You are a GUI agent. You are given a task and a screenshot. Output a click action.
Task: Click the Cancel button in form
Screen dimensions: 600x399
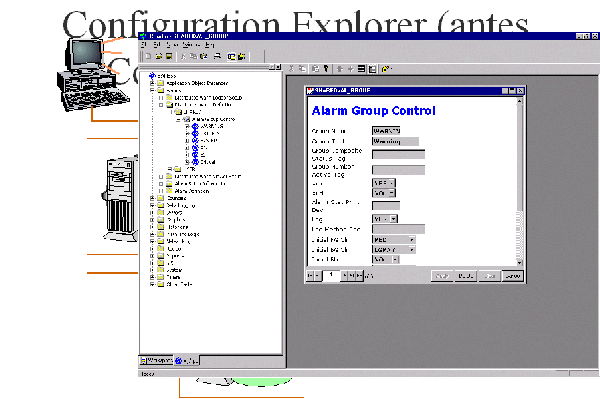pos(513,276)
